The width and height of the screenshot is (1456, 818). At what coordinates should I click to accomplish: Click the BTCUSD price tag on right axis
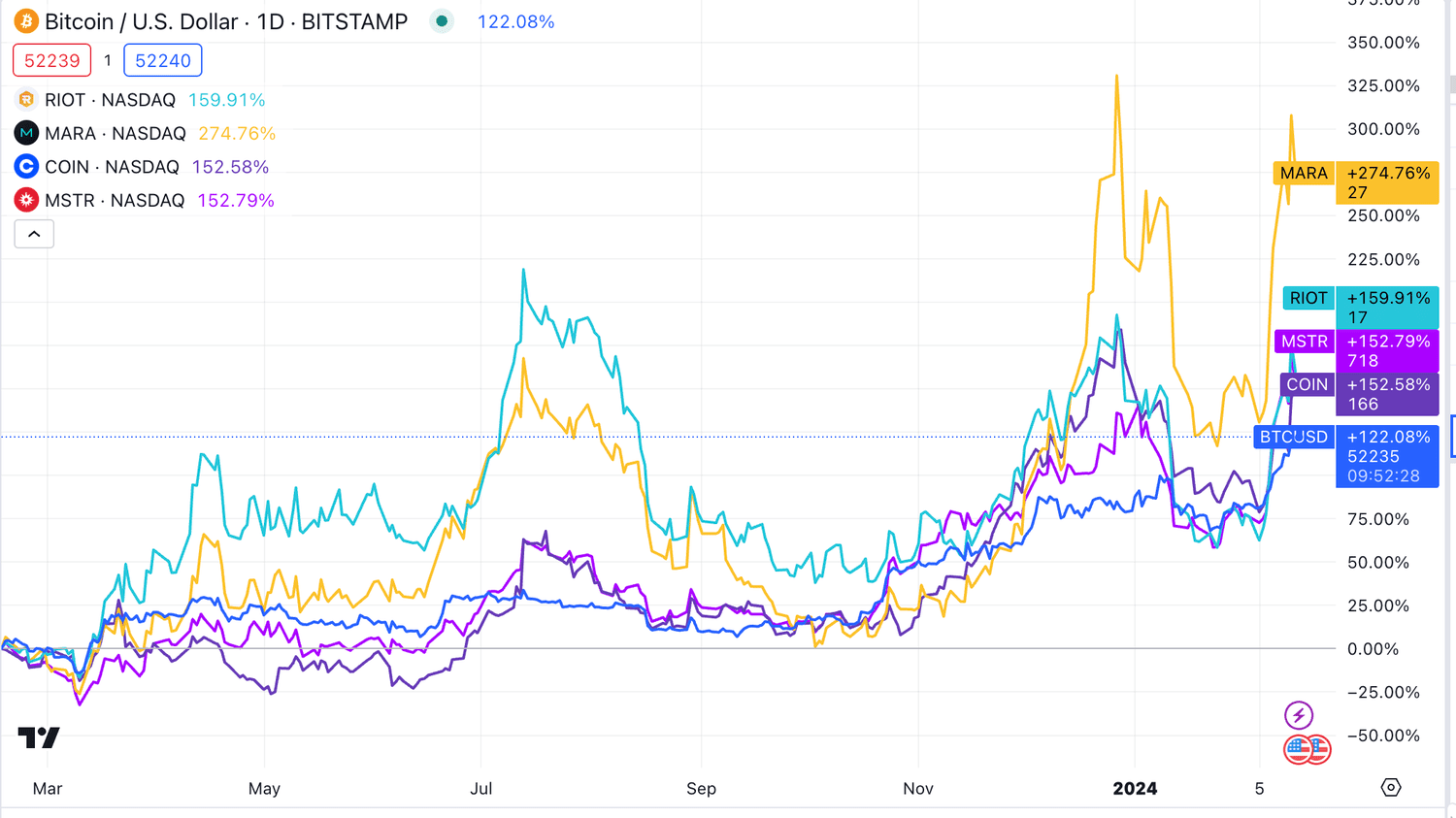click(1294, 437)
